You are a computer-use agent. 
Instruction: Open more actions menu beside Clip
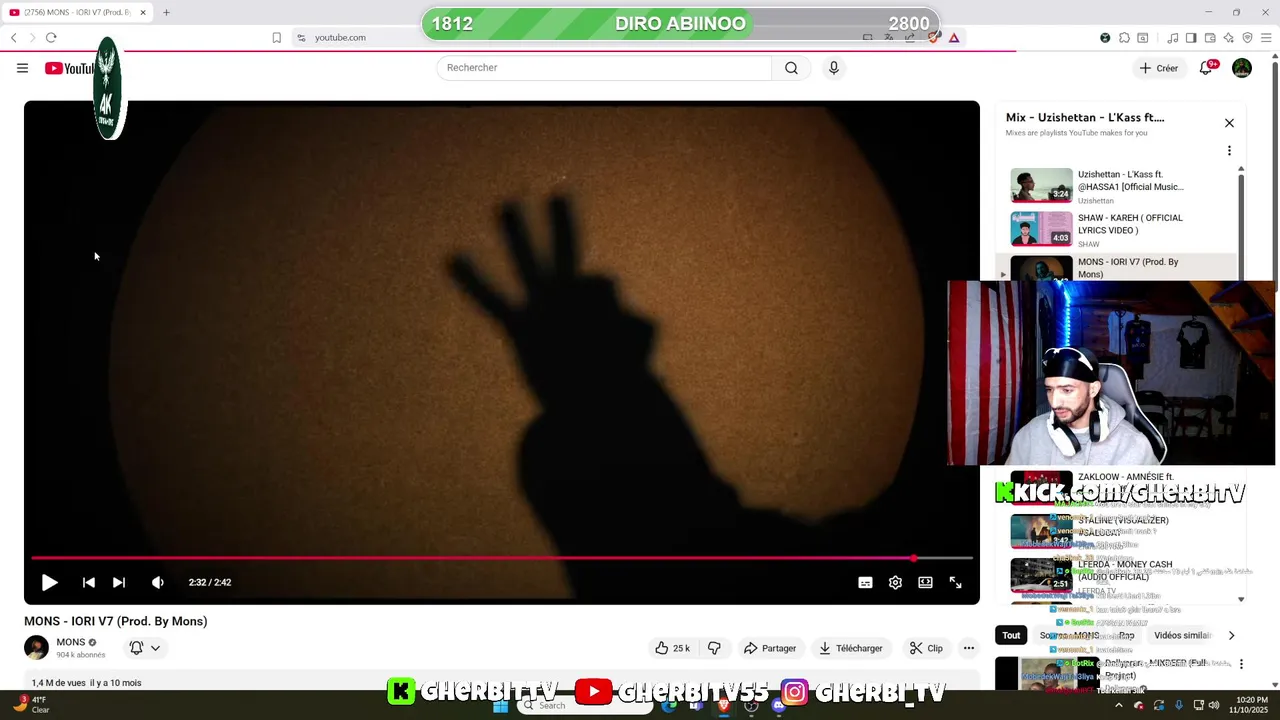coord(968,648)
